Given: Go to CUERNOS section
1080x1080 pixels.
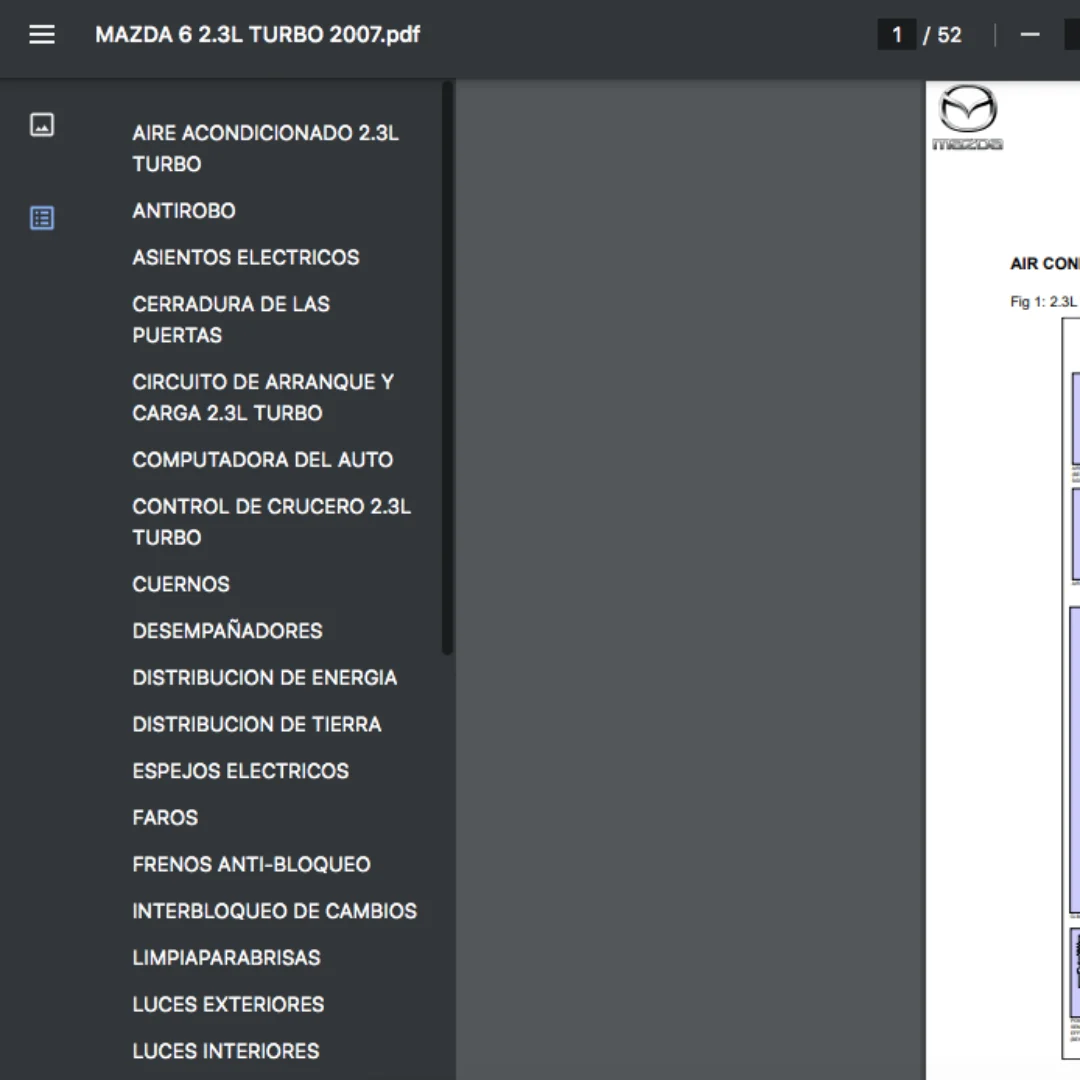Looking at the screenshot, I should click(181, 585).
